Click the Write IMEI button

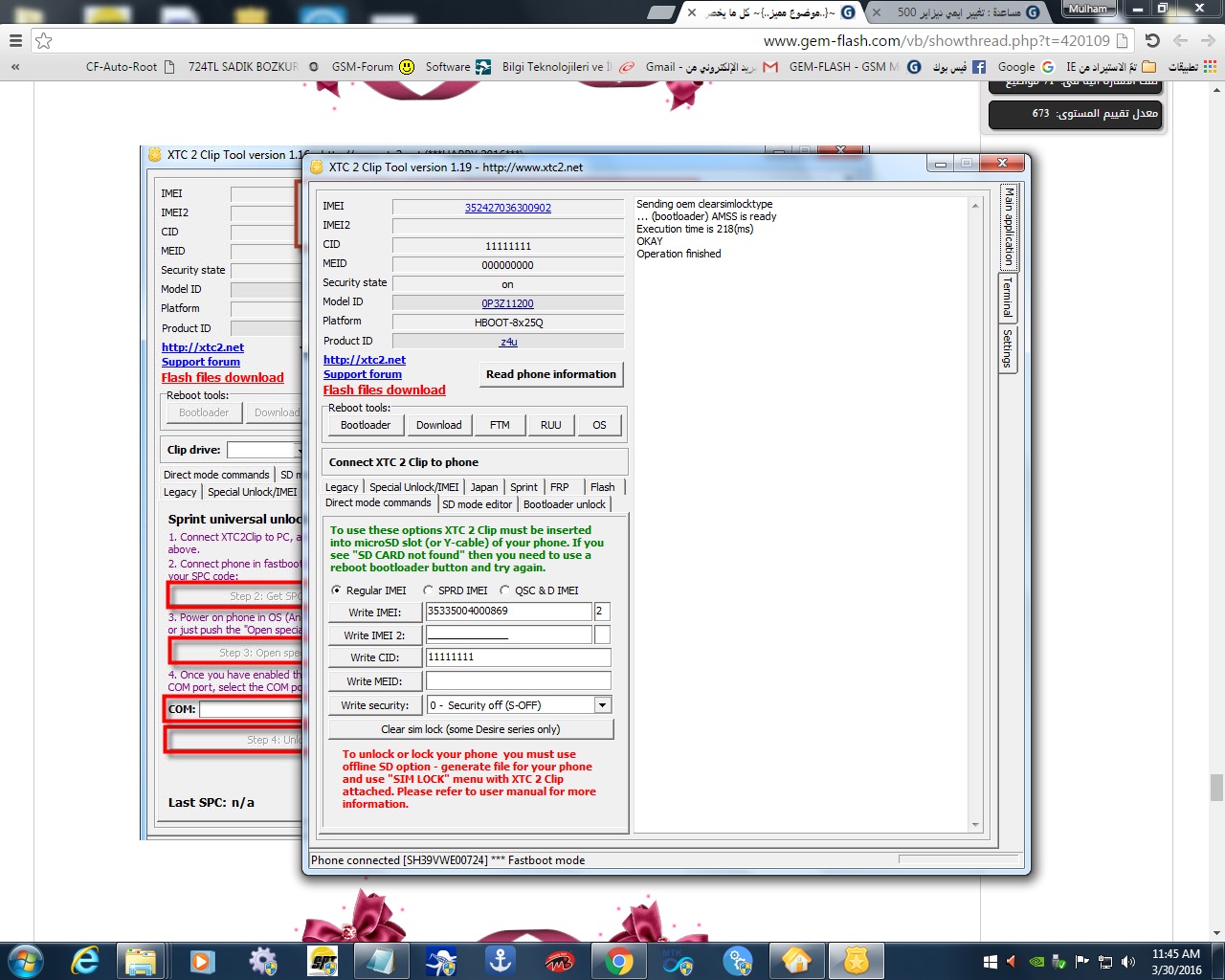coord(374,612)
